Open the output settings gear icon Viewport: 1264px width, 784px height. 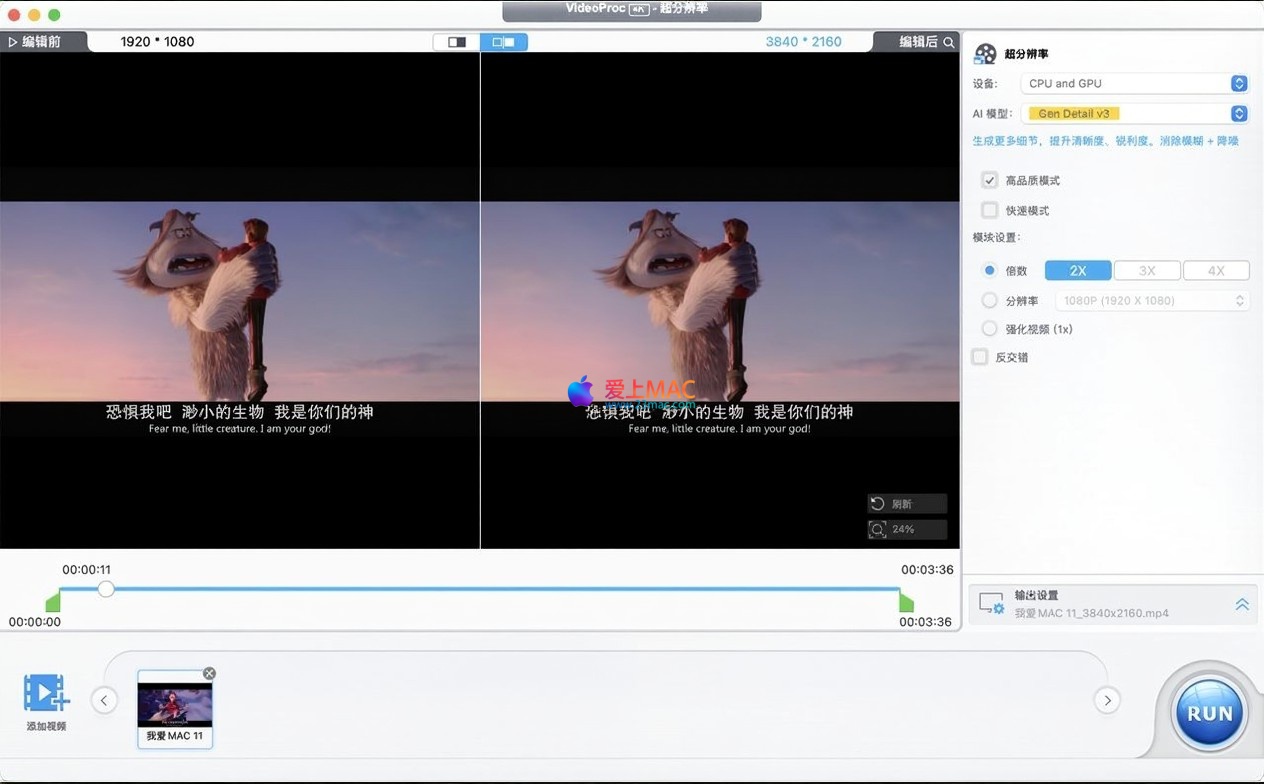coord(991,604)
